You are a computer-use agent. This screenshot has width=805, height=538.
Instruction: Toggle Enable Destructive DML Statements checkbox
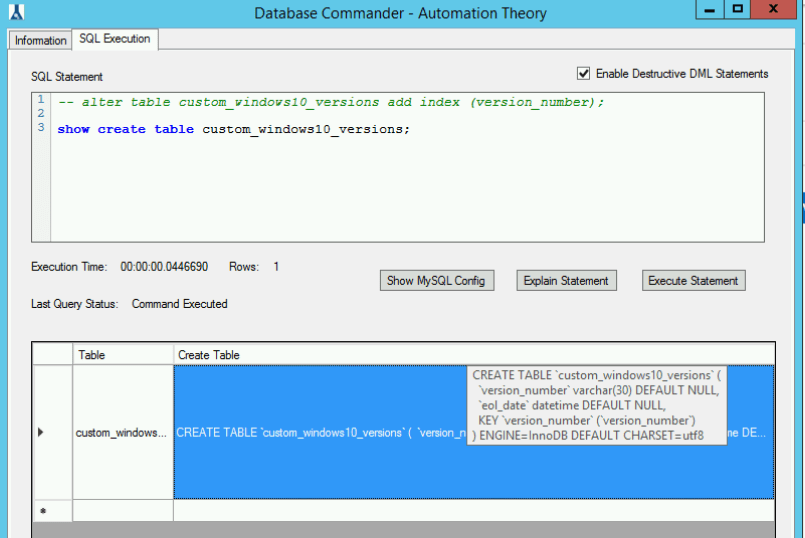(584, 74)
